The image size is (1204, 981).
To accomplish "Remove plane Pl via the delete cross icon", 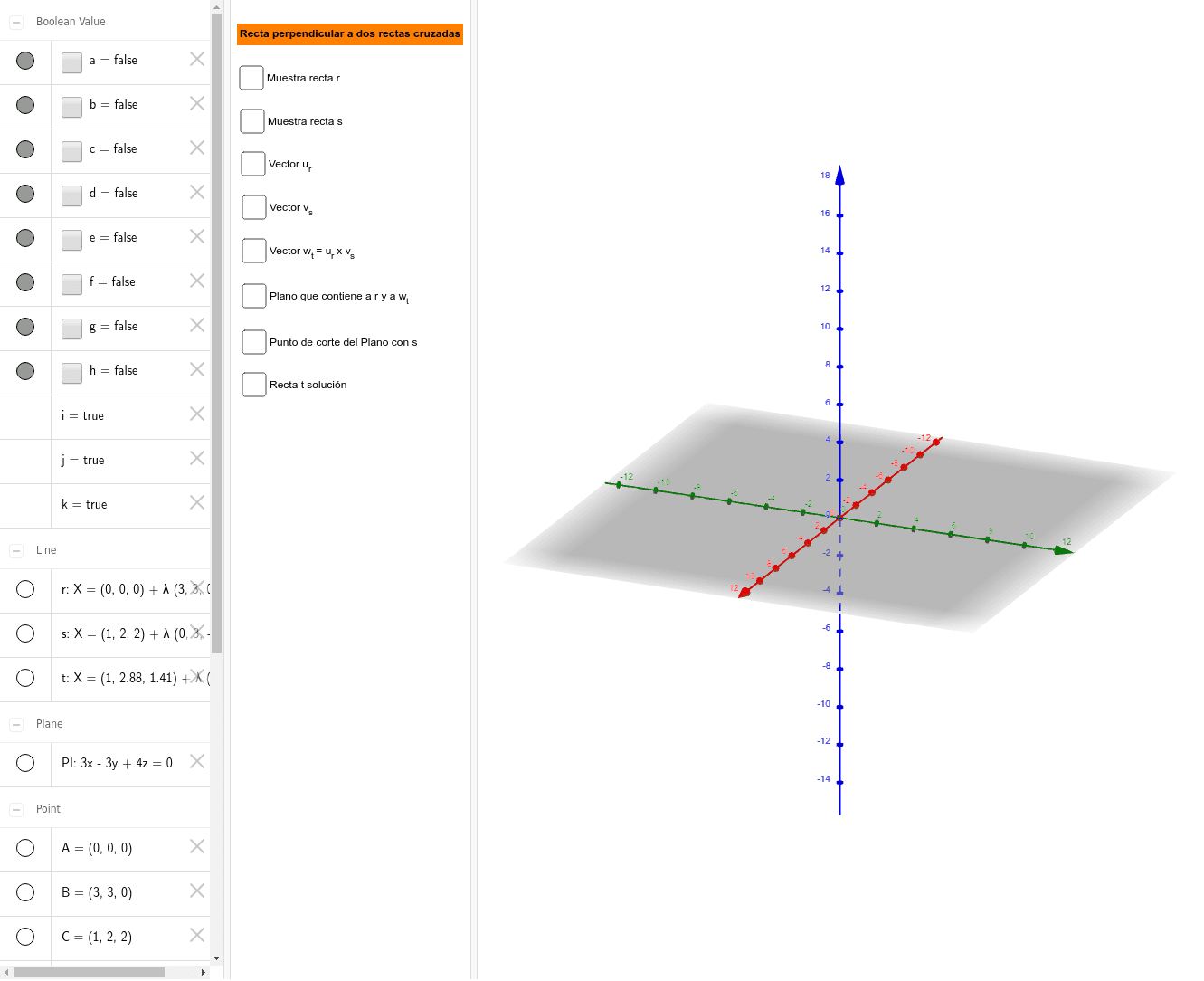I will [x=196, y=761].
